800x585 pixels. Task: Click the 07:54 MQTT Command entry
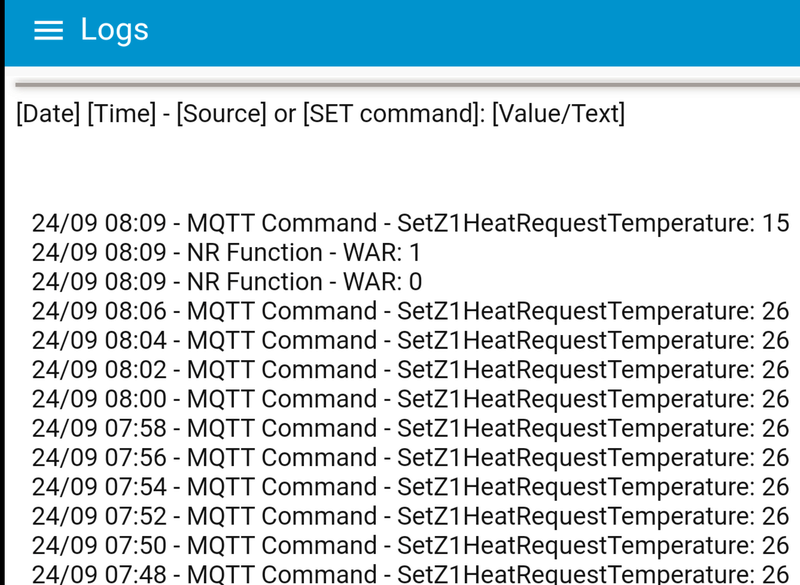(x=410, y=487)
